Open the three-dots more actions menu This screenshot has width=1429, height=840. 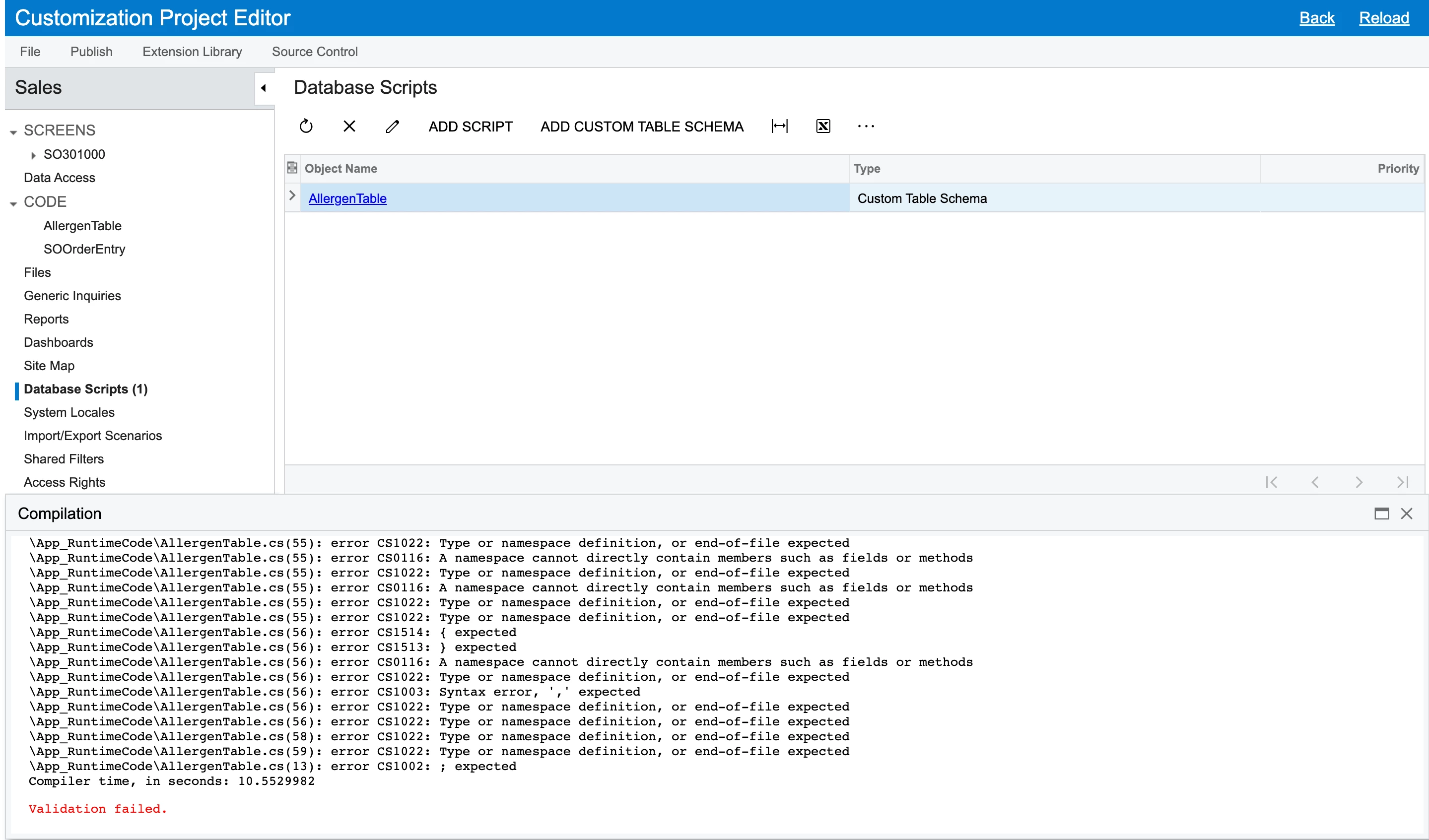tap(866, 126)
